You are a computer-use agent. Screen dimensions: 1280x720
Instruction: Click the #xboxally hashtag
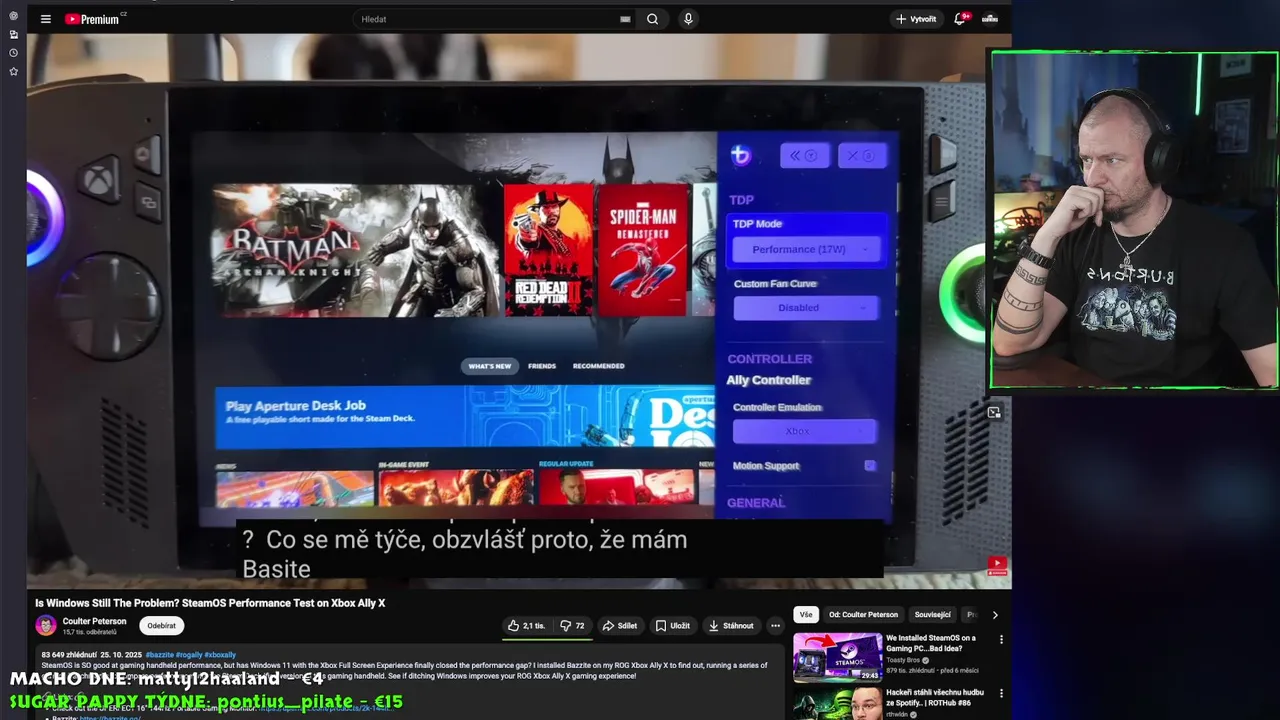(220, 655)
